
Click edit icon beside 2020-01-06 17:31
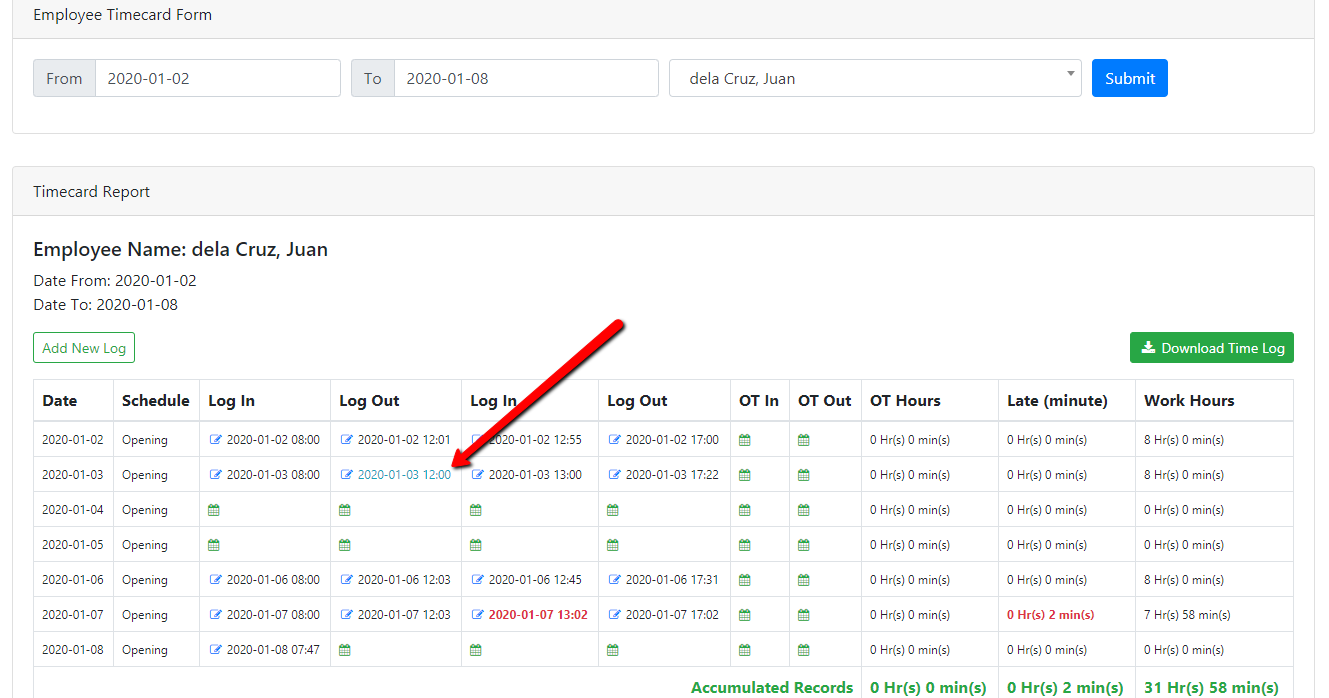pos(614,580)
